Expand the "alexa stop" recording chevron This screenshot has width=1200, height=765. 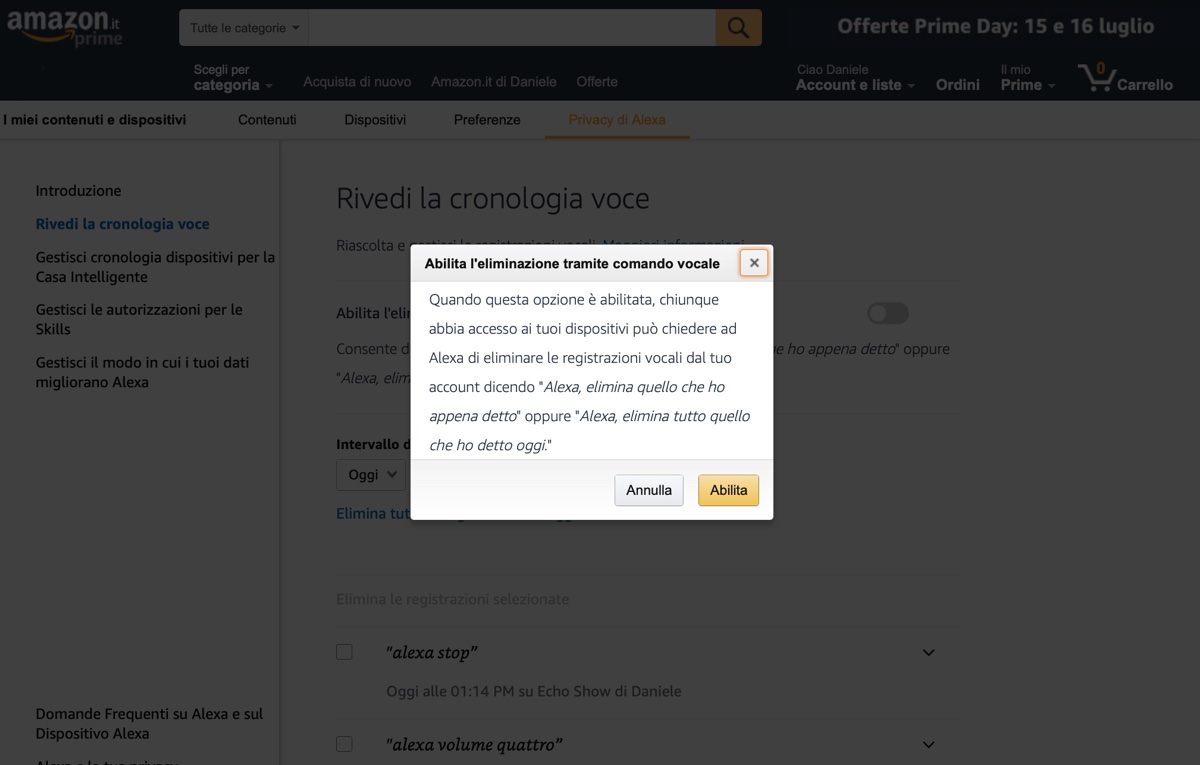point(928,653)
